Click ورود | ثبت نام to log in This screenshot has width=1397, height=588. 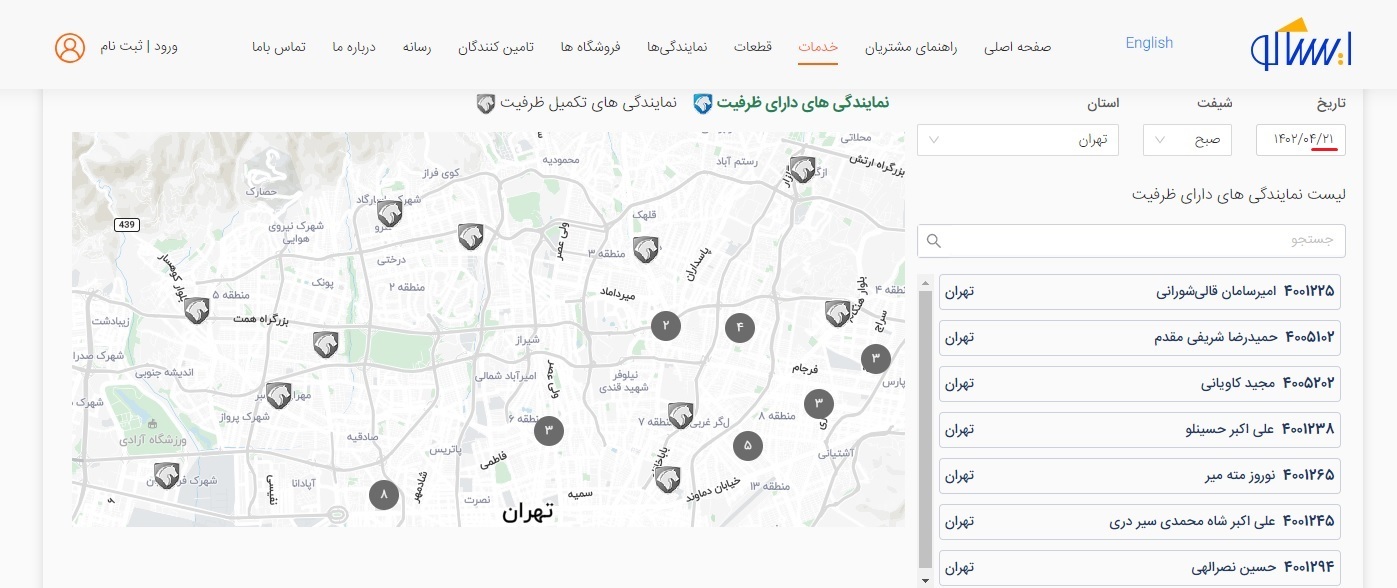(142, 46)
